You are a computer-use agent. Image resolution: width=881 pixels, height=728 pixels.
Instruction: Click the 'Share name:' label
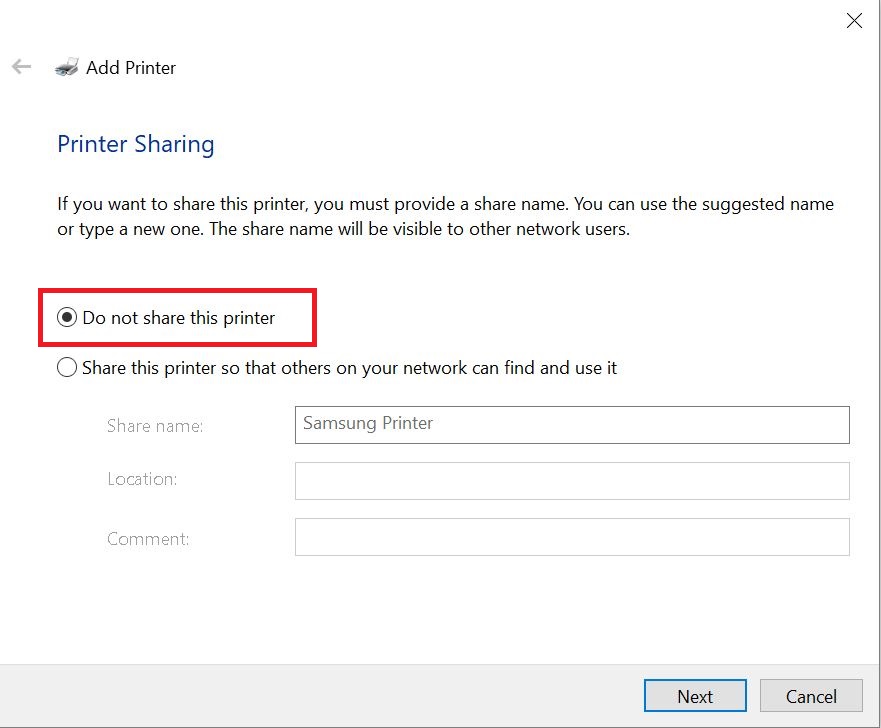point(155,426)
